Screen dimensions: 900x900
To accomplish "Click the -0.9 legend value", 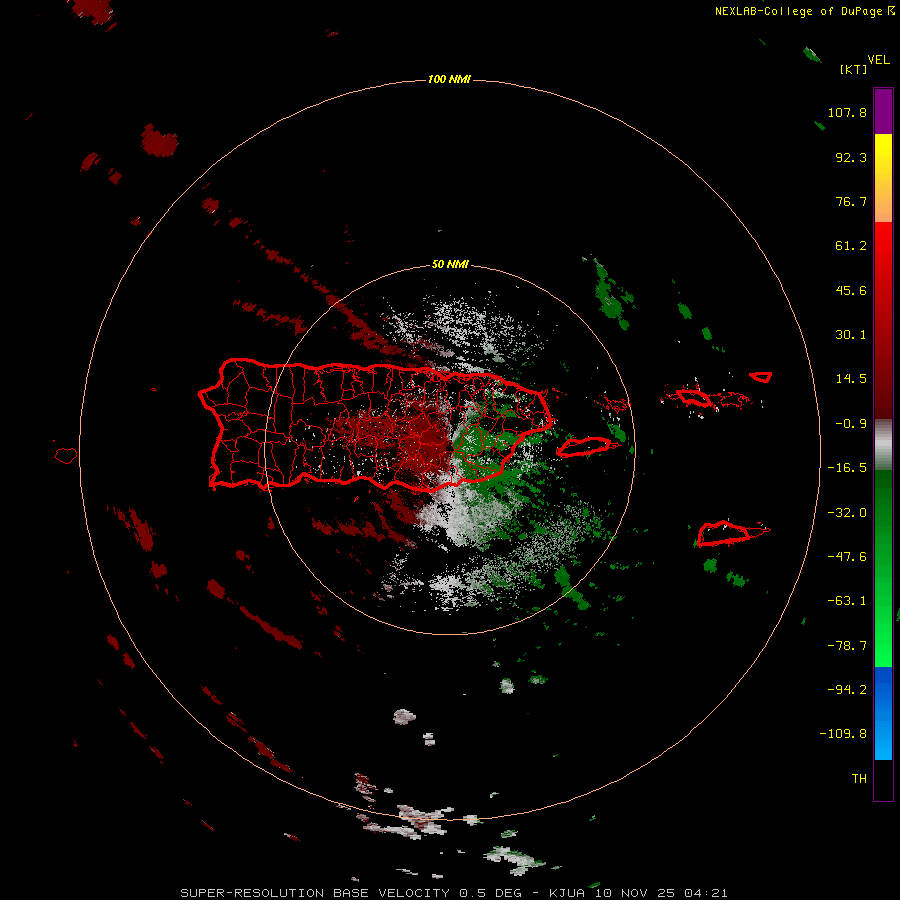I will [x=851, y=424].
